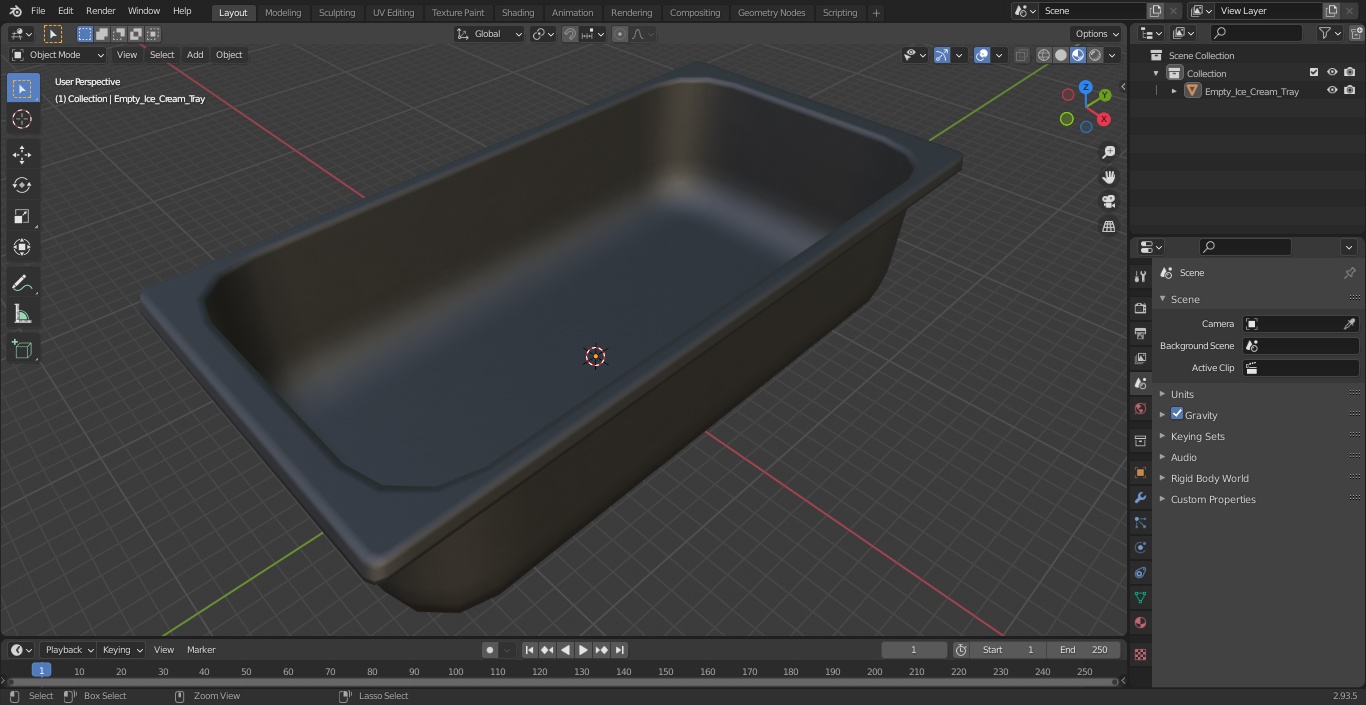
Task: Open the Physics properties tab
Action: pos(1140,547)
